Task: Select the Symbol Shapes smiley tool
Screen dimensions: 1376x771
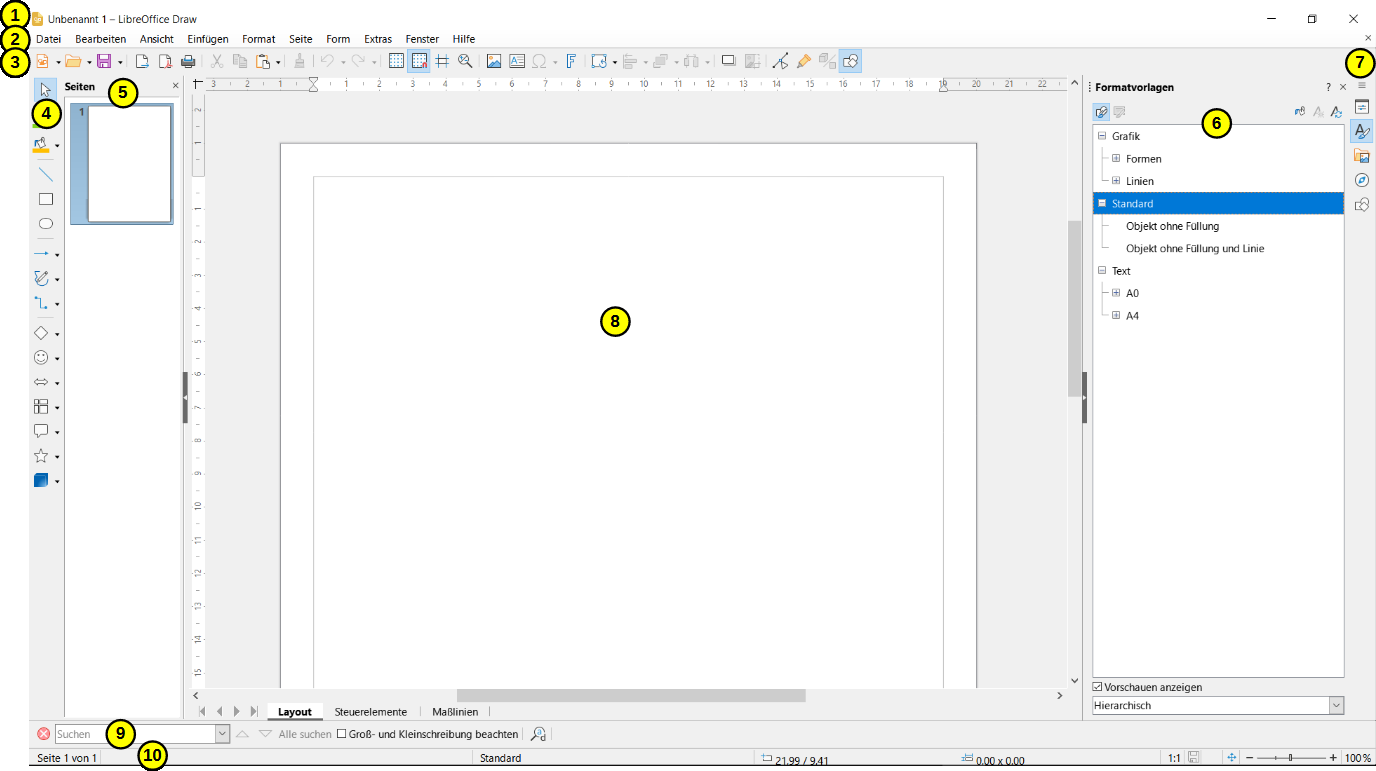Action: 41,357
